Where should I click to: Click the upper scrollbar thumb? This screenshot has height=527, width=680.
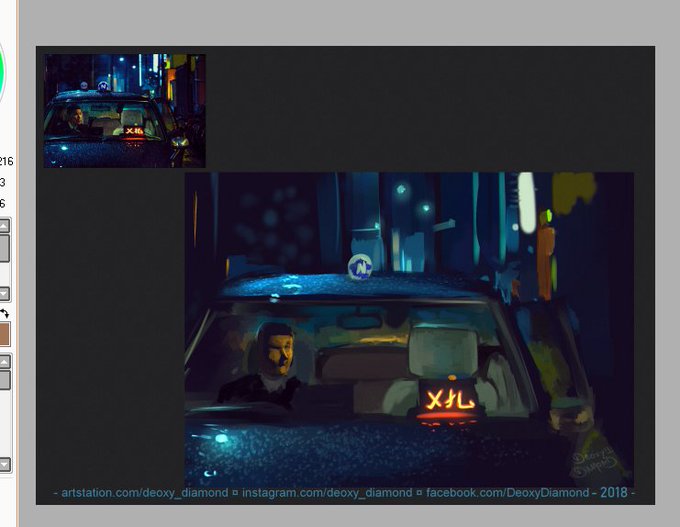4,248
